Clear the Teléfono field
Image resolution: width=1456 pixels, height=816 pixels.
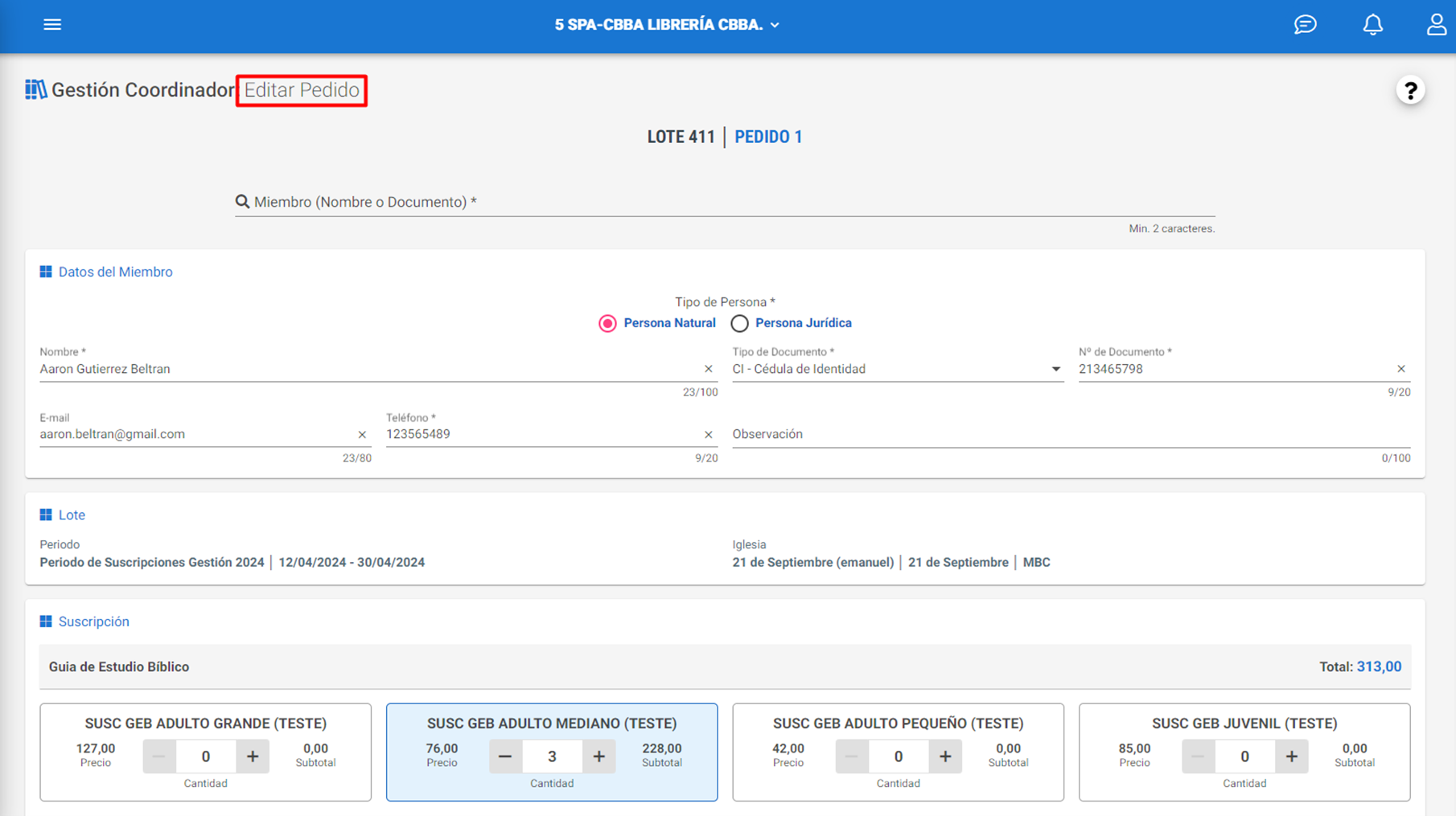coord(709,435)
